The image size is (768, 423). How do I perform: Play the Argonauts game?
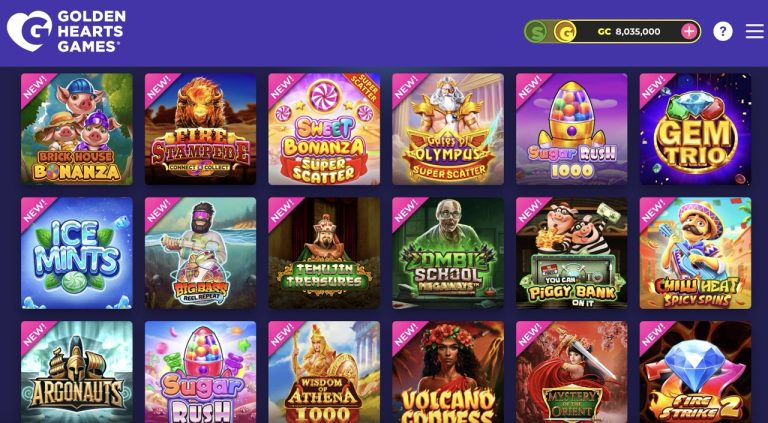point(77,372)
